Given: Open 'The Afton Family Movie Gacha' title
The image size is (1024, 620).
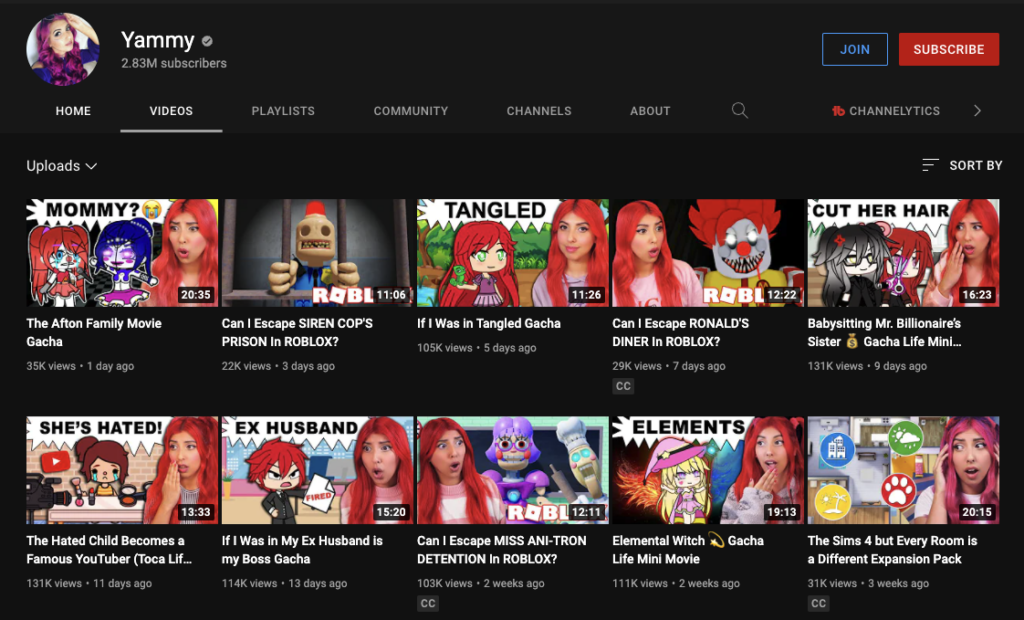Looking at the screenshot, I should [94, 333].
